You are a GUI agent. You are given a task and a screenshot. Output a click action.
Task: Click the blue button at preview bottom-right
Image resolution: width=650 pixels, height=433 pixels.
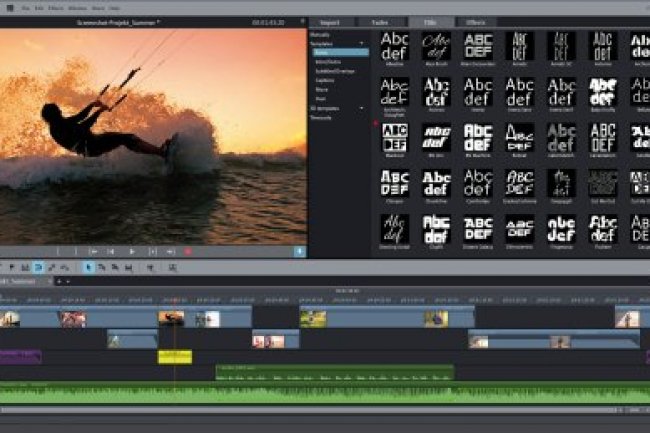(299, 251)
